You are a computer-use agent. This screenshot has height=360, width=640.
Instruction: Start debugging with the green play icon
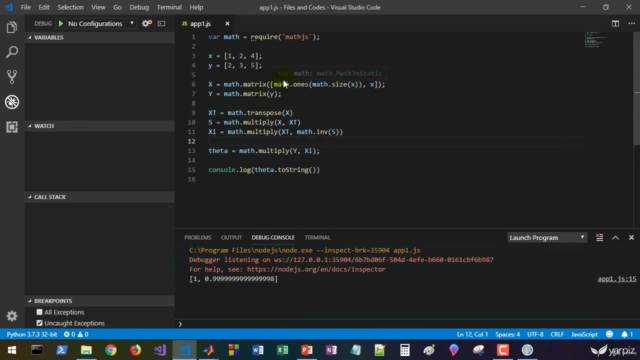pos(61,24)
